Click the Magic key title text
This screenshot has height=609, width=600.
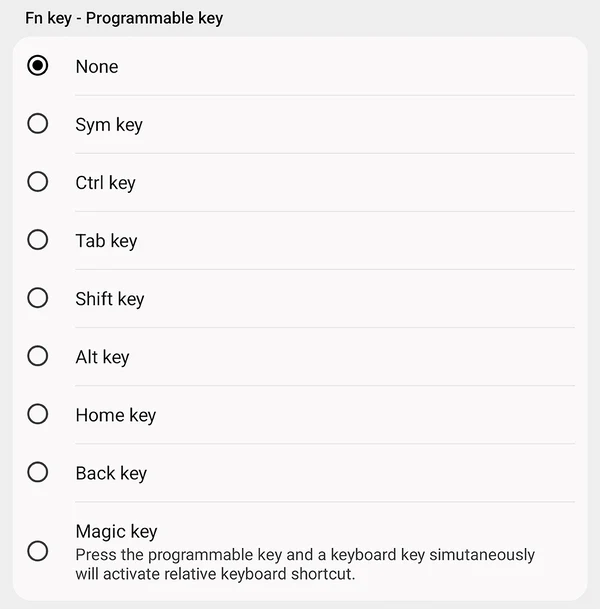tap(116, 531)
